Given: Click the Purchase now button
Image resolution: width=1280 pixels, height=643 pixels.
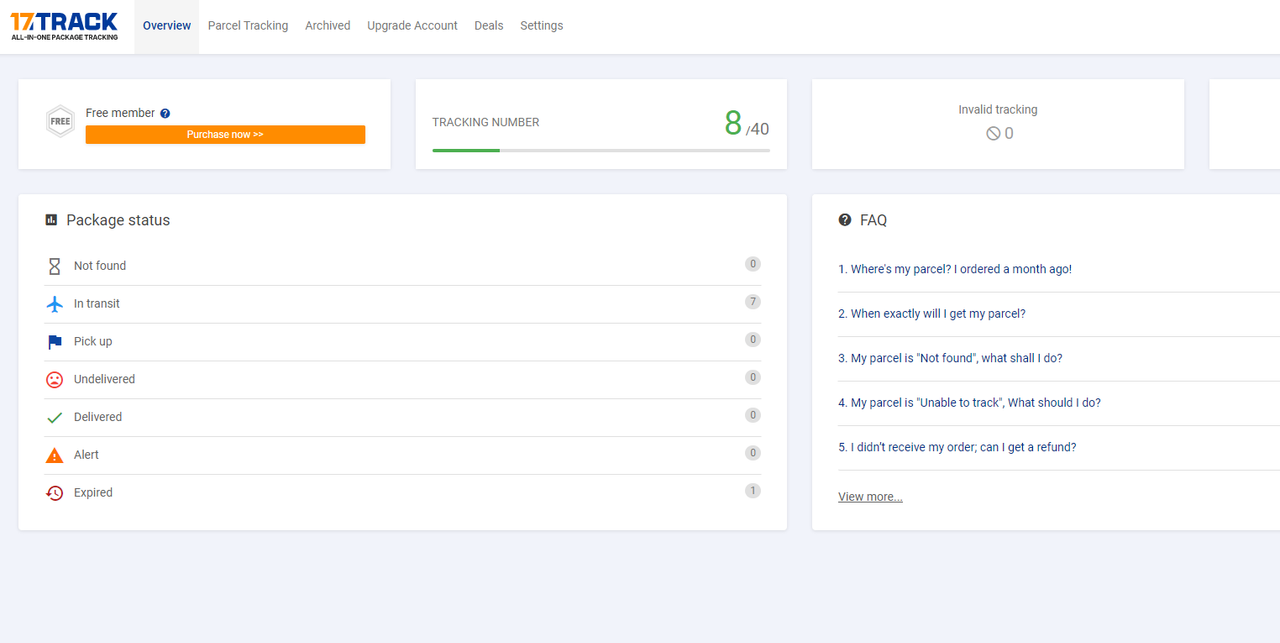Looking at the screenshot, I should pyautogui.click(x=225, y=134).
